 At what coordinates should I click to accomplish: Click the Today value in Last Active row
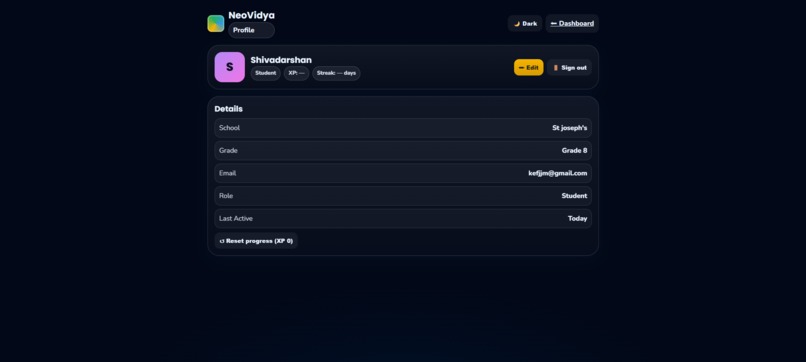pyautogui.click(x=577, y=219)
